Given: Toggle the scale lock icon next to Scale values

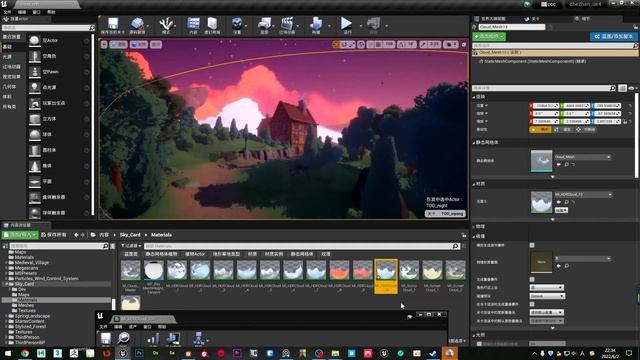Looking at the screenshot, I should (x=625, y=121).
